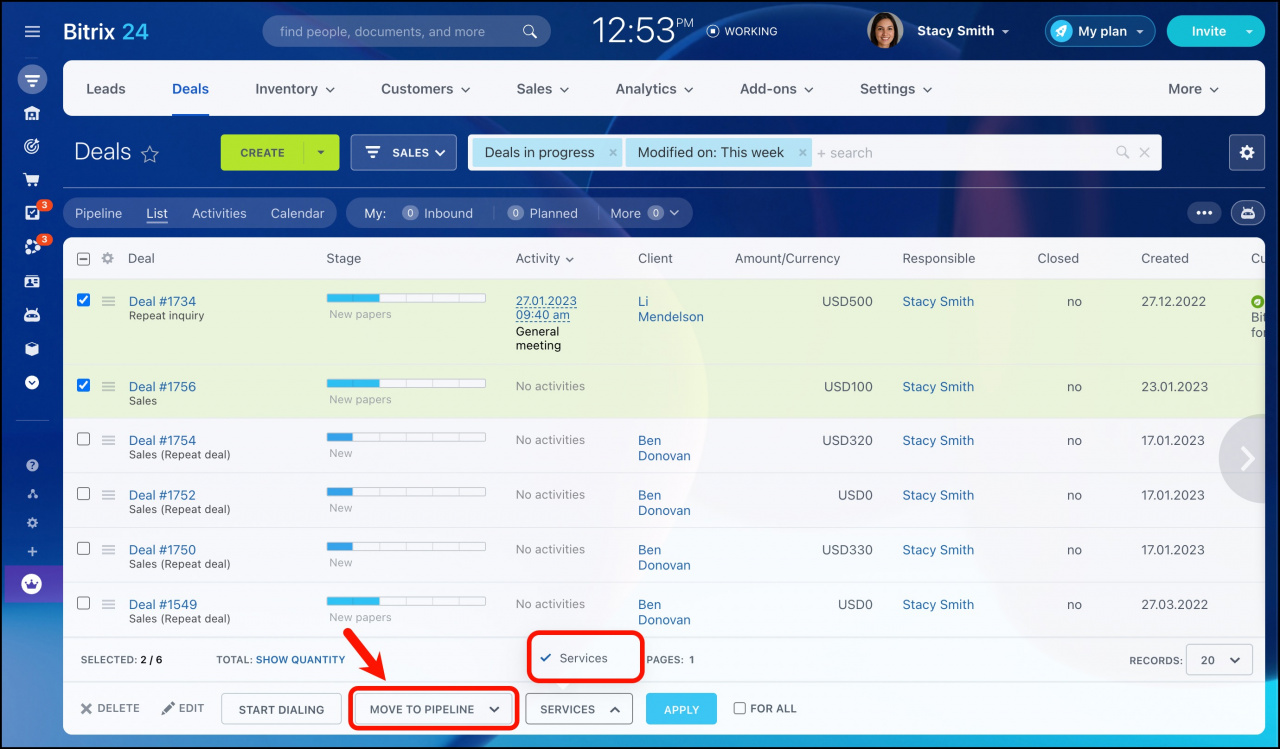
Task: Remove 'Modified on: This week' filter chip
Action: [x=803, y=153]
